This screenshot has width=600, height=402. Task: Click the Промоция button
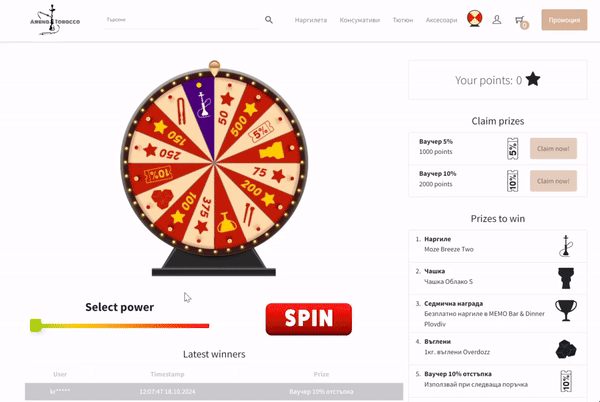click(564, 20)
